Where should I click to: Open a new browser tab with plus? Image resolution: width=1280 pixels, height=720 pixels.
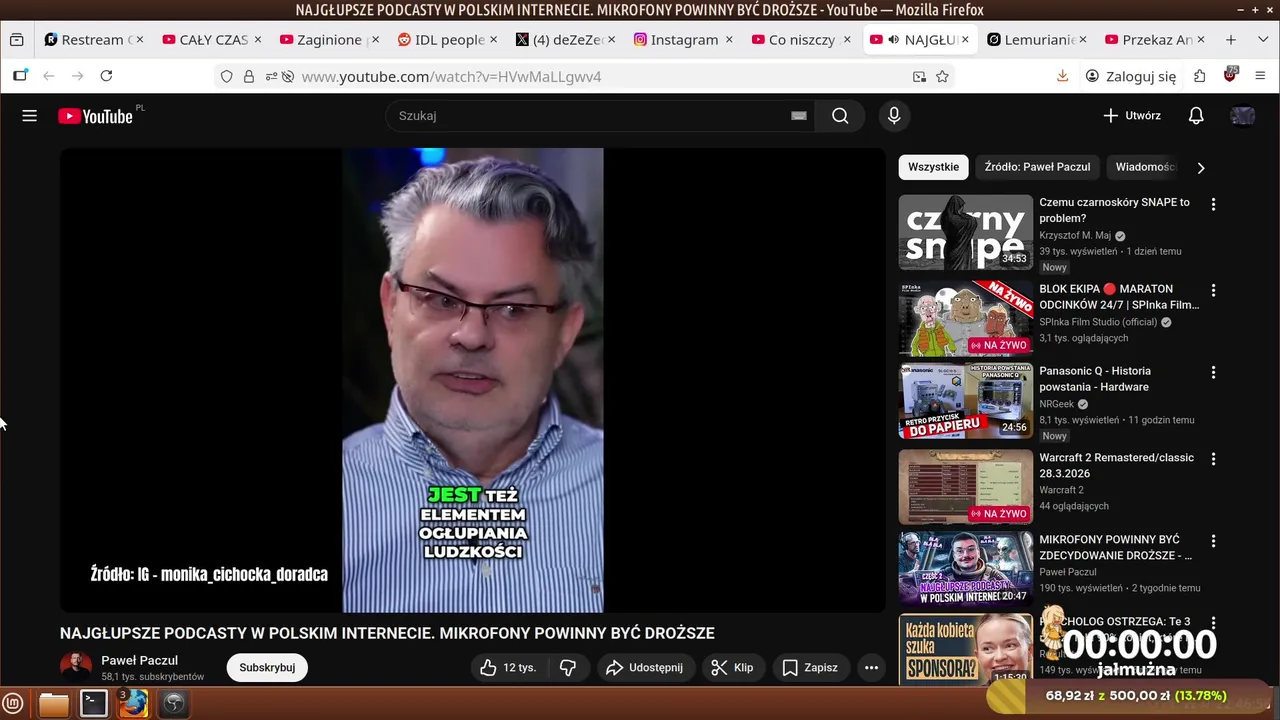point(1231,40)
